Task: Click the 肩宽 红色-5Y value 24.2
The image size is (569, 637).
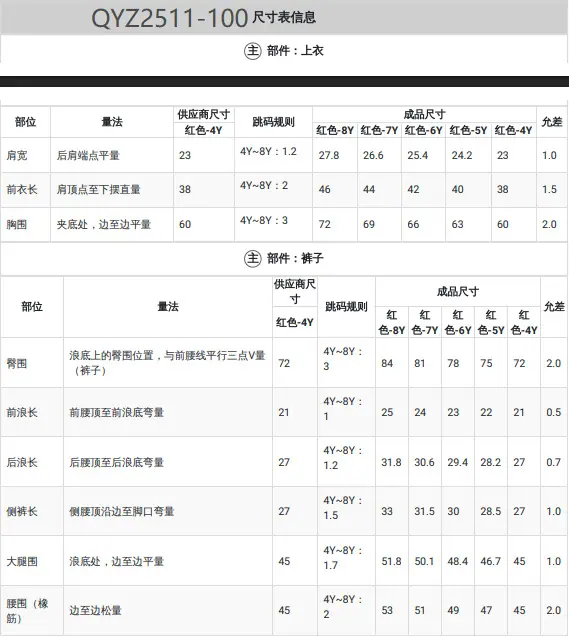Action: (x=462, y=155)
